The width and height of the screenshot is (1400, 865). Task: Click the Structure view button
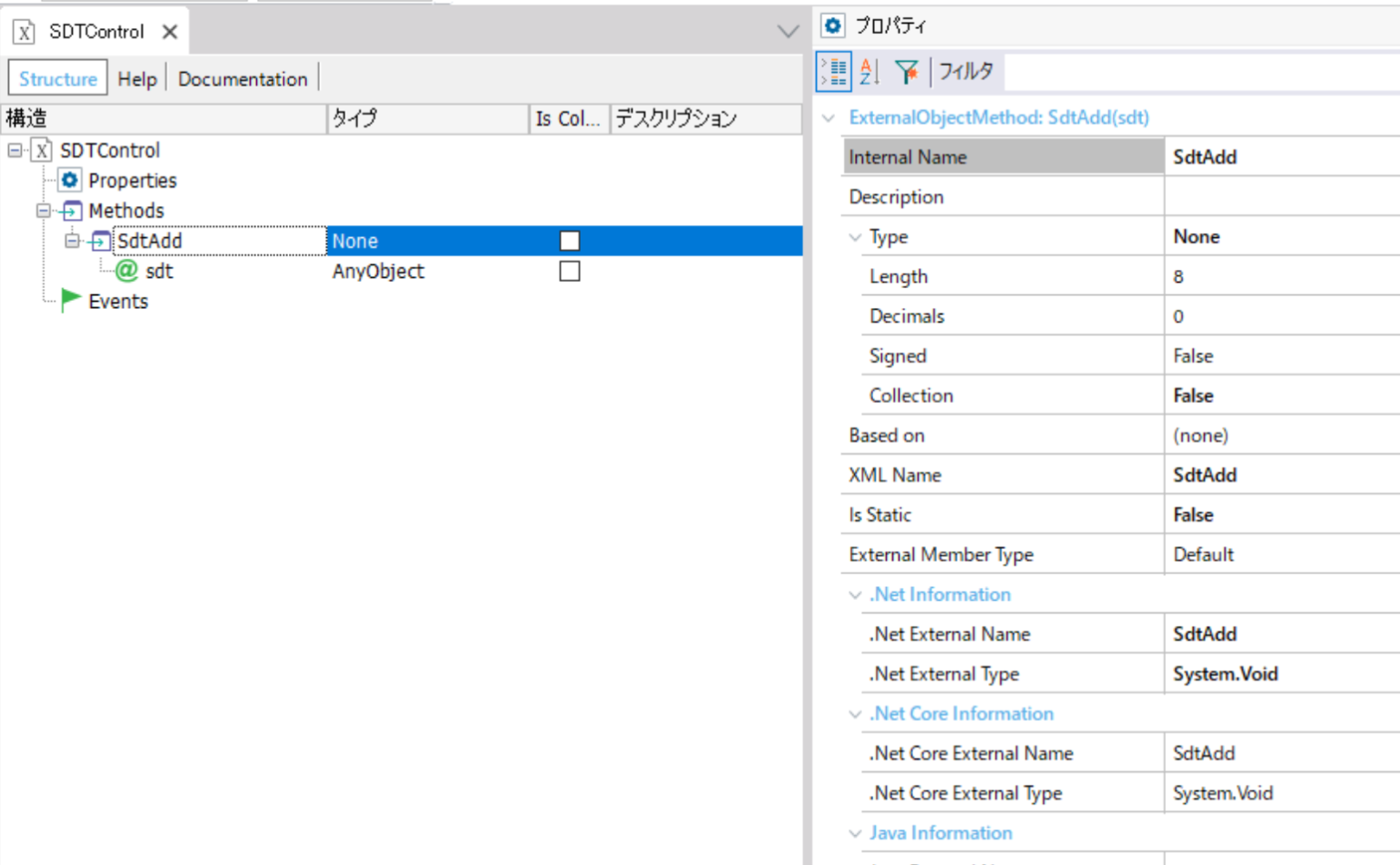tap(57, 78)
